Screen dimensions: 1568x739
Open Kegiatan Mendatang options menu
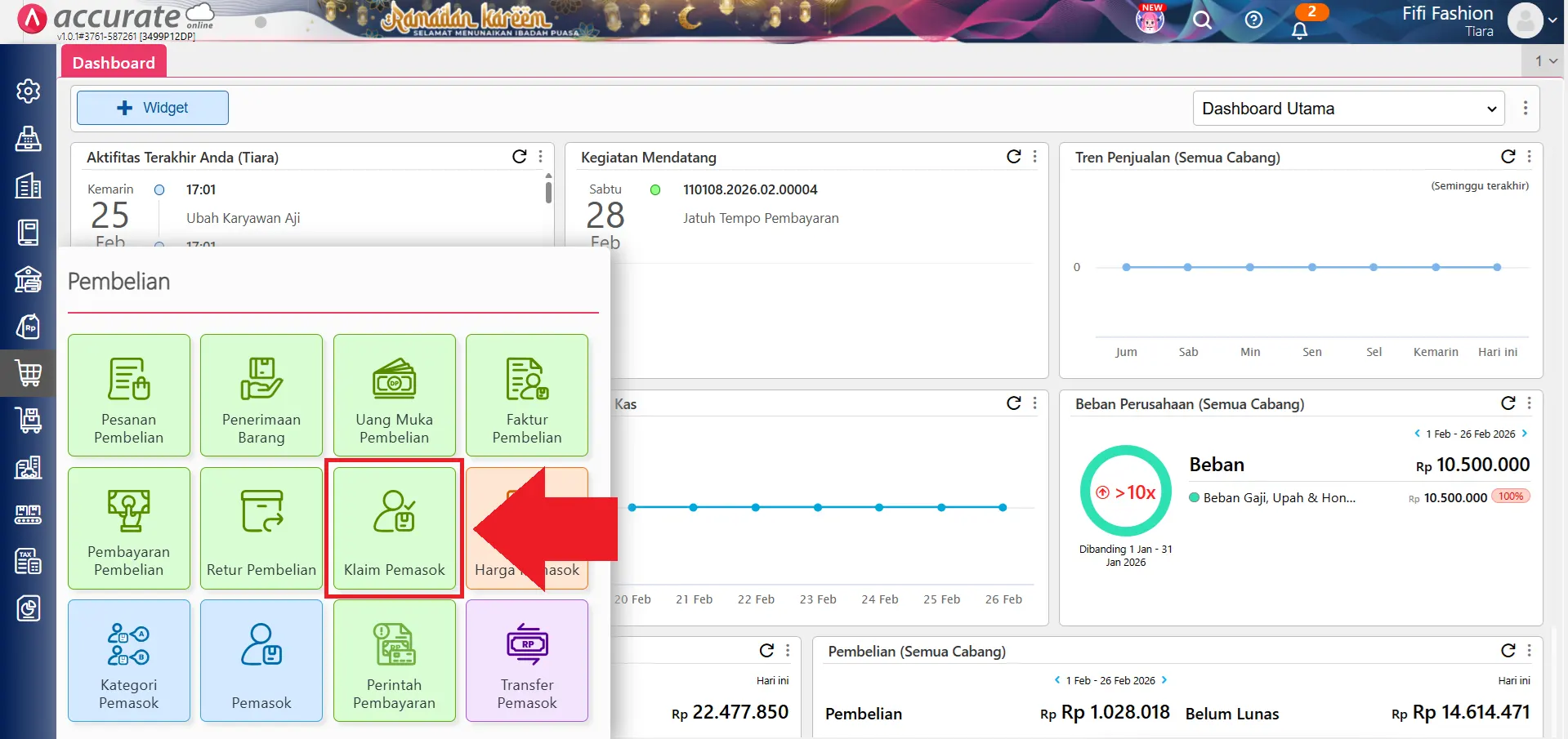click(x=1035, y=157)
